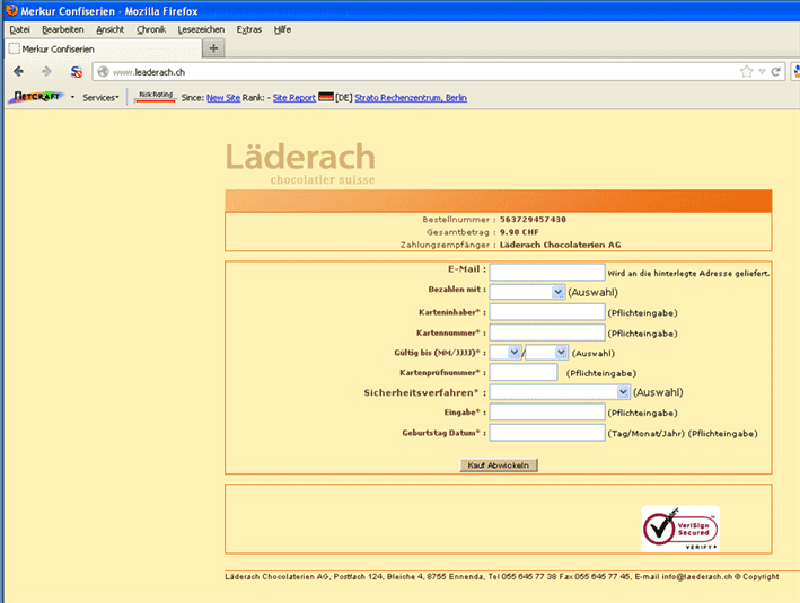
Task: Click the Gesamtbetrag label
Action: [x=461, y=232]
